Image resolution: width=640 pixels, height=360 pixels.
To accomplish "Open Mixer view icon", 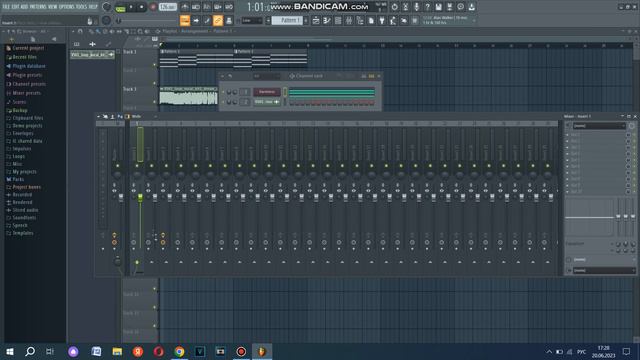I will point(349,20).
